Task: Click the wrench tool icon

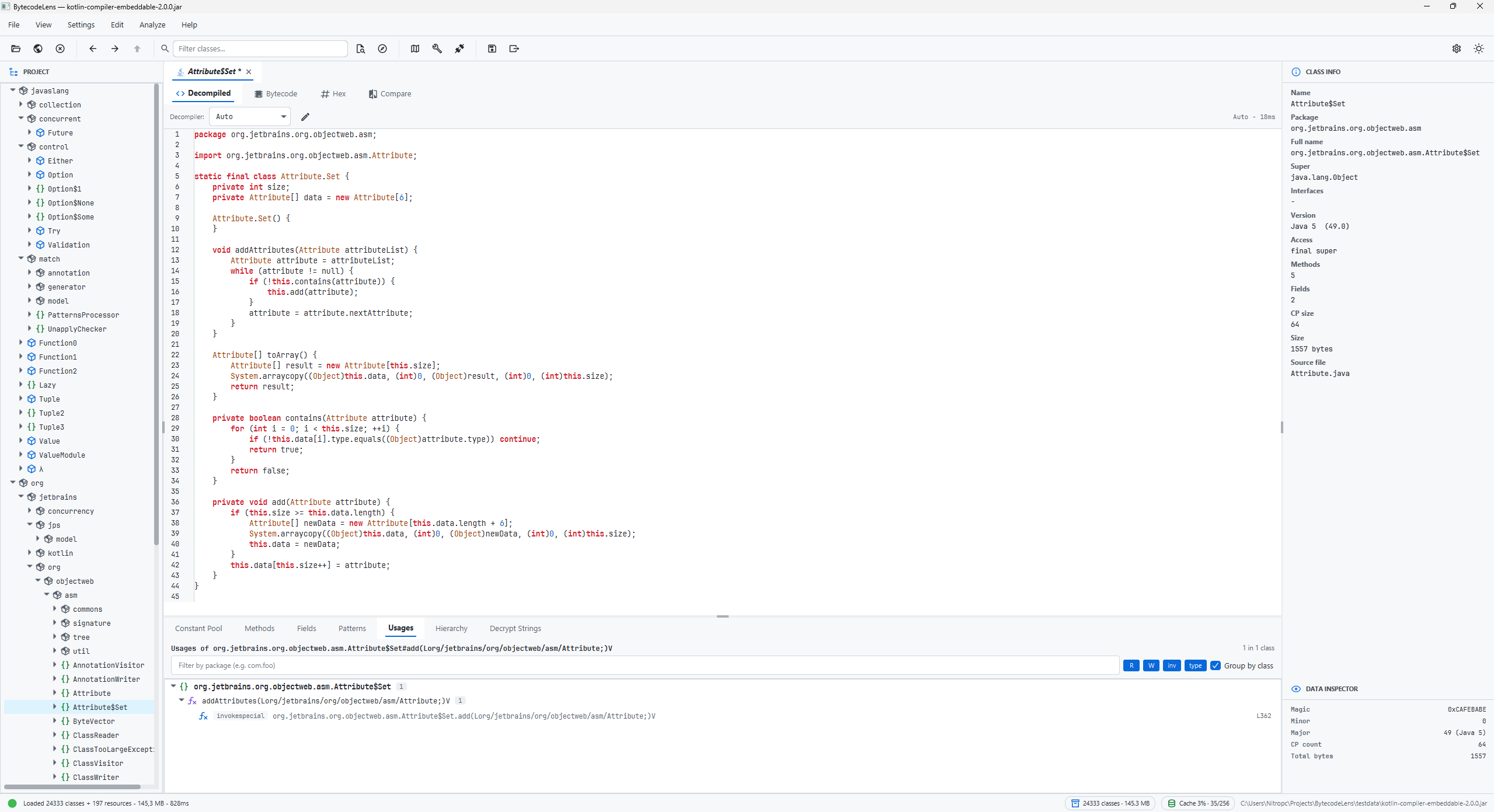Action: pos(437,48)
